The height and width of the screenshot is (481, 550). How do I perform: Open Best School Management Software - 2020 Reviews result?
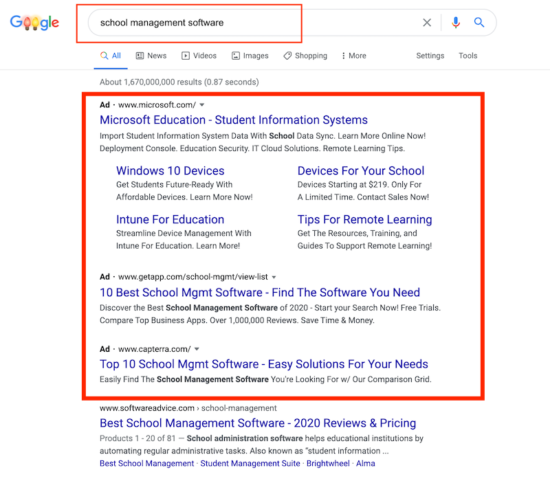pos(258,423)
